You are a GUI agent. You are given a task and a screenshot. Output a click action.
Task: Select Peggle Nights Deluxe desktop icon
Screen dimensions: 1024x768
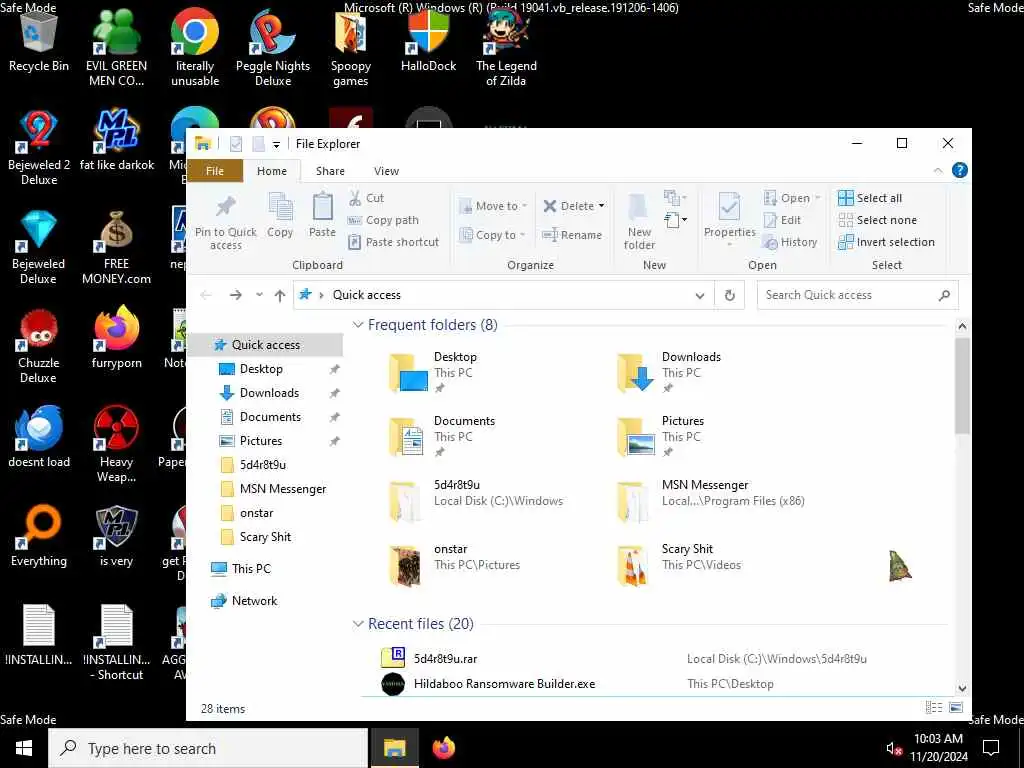pyautogui.click(x=273, y=48)
